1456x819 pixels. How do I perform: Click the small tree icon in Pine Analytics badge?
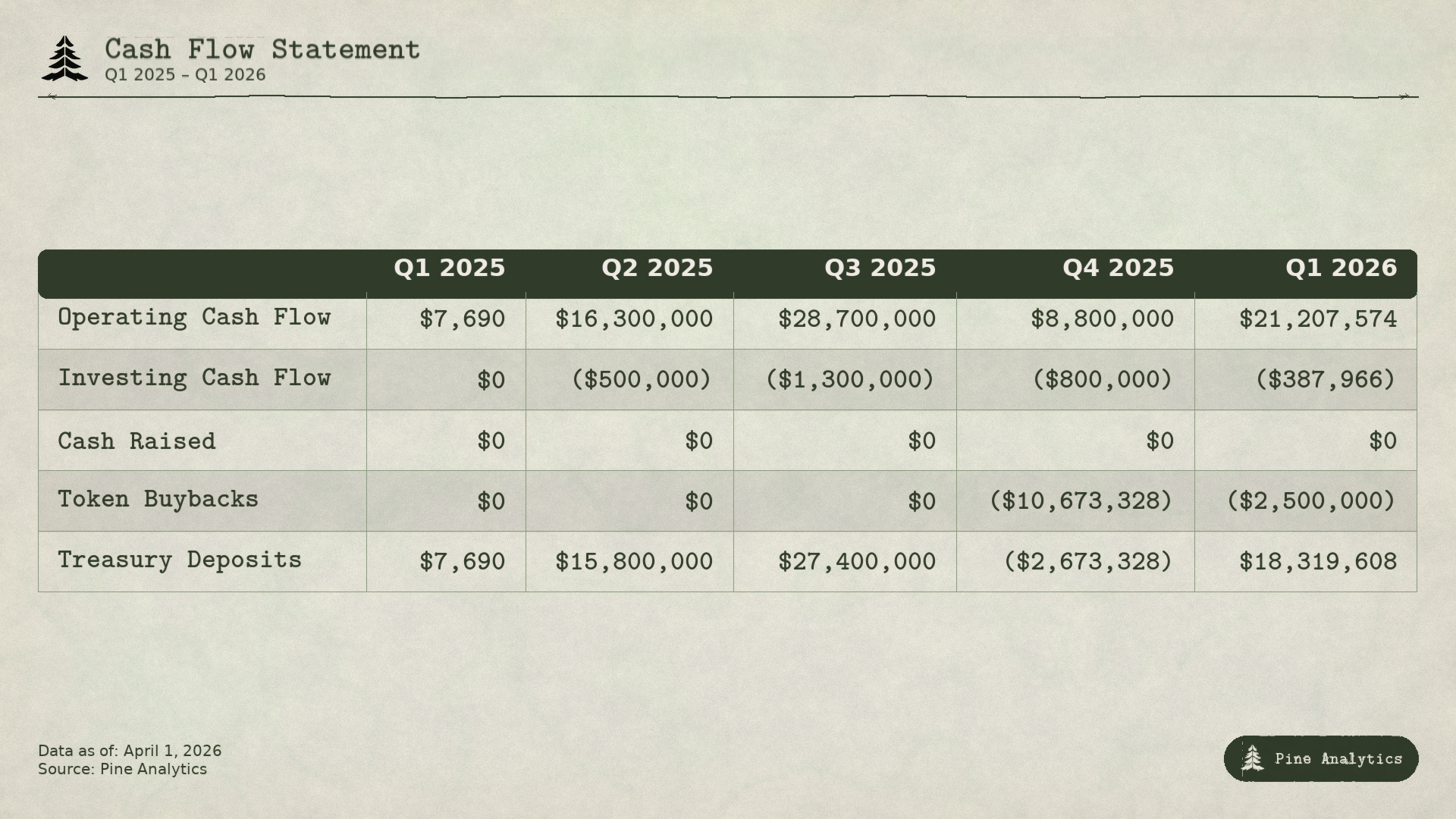point(1252,758)
